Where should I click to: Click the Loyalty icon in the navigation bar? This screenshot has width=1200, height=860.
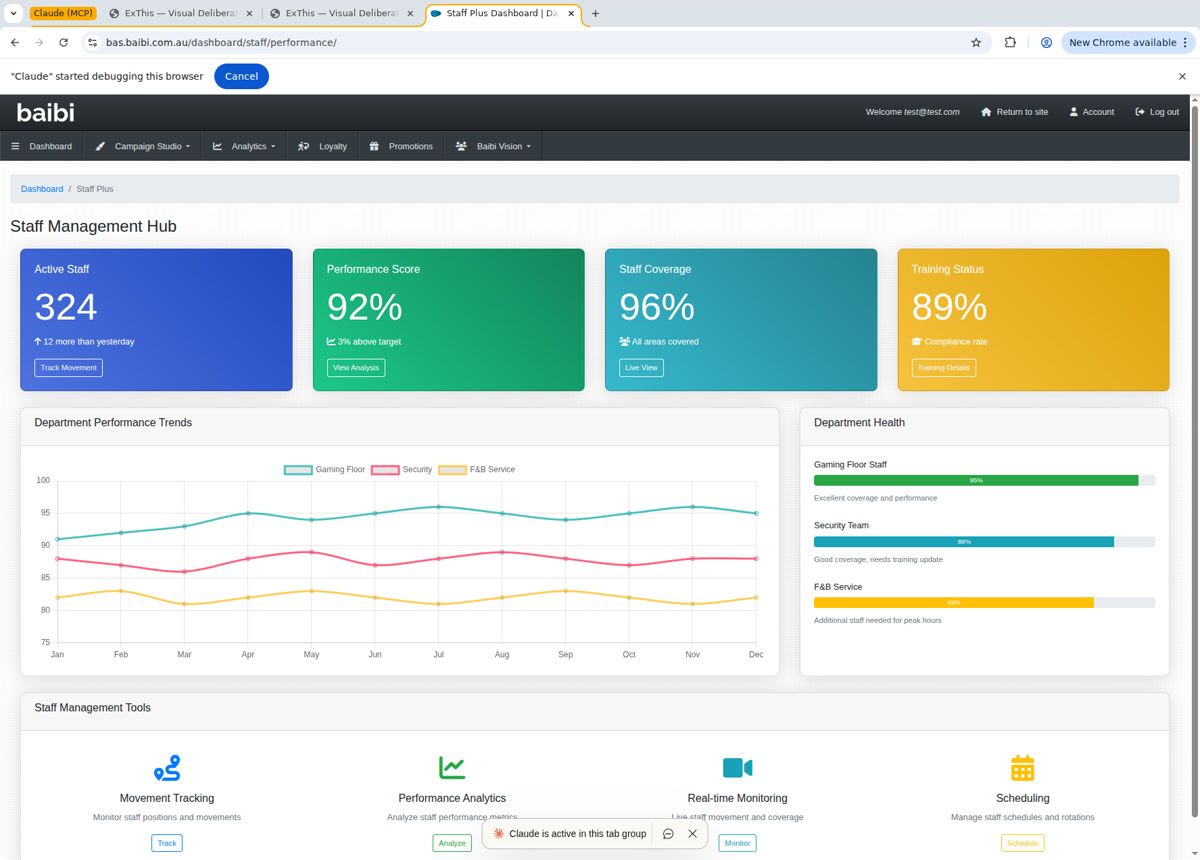(x=303, y=146)
